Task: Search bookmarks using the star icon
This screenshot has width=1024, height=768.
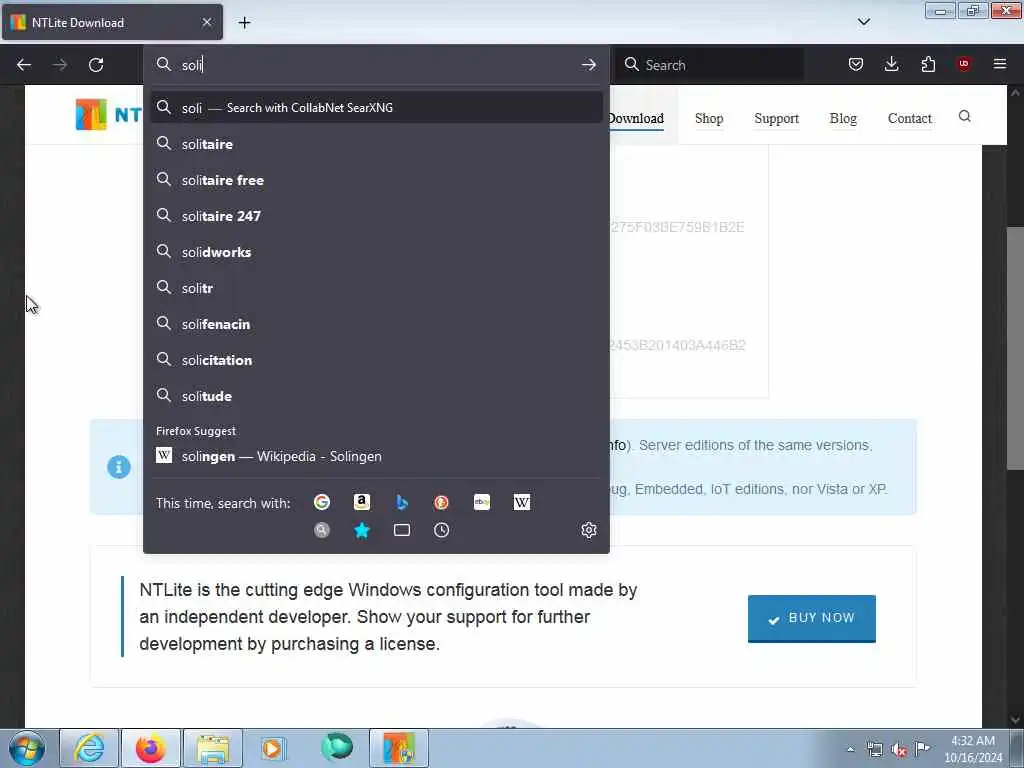Action: pos(362,530)
